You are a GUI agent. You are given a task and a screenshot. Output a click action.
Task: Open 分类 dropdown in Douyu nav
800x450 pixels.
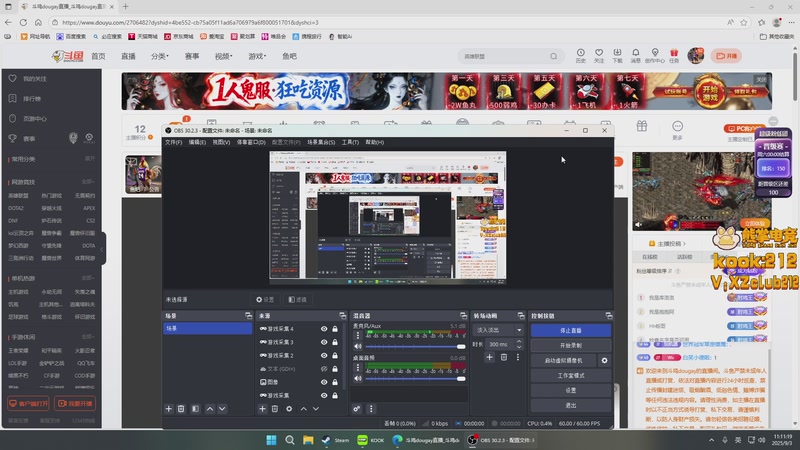point(160,56)
